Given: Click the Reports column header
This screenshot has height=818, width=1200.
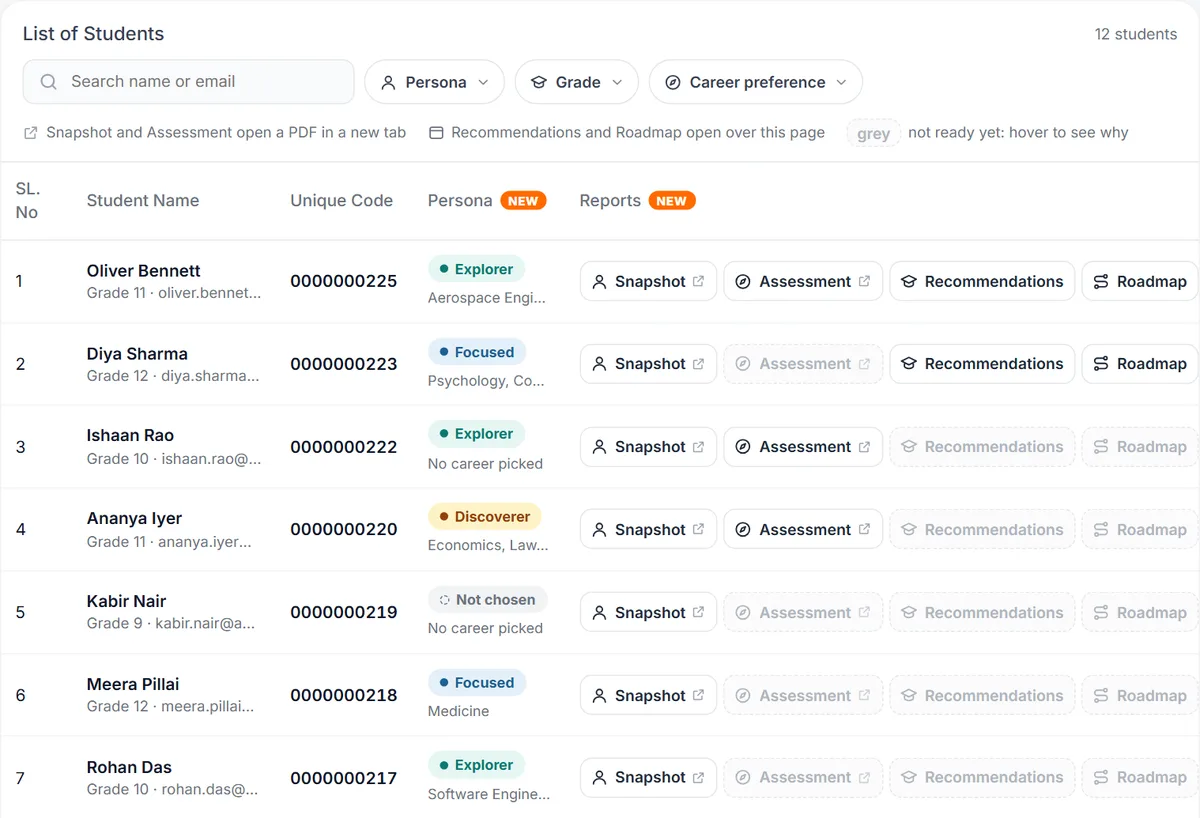Looking at the screenshot, I should pos(610,201).
